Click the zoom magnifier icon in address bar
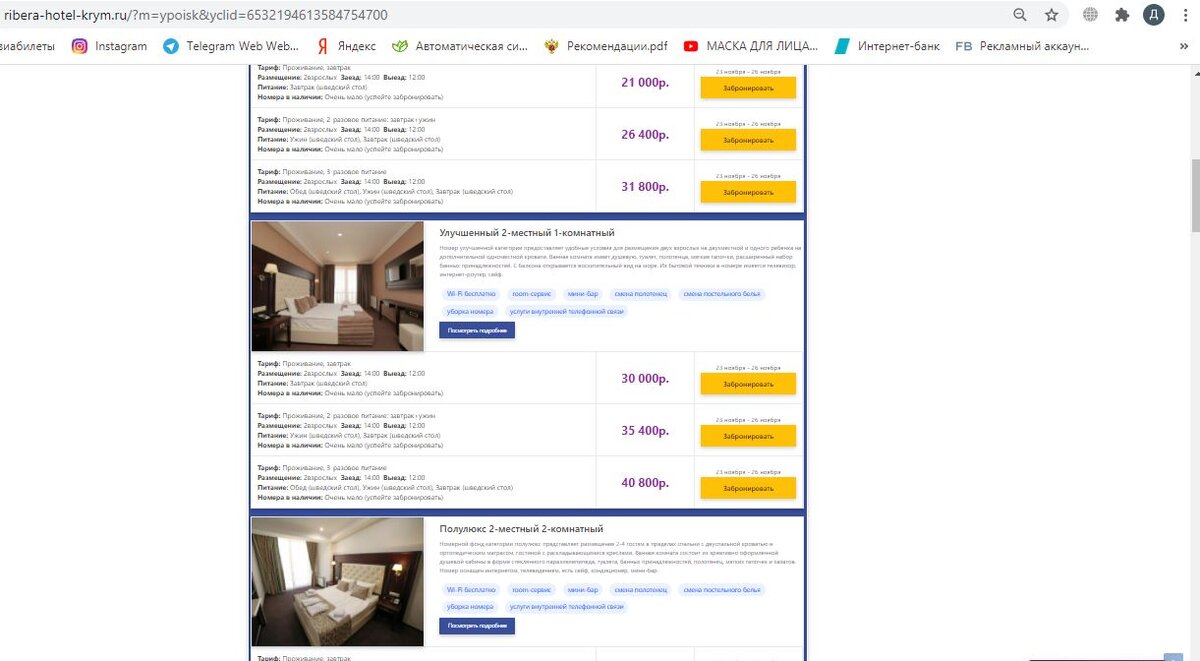 [1019, 15]
